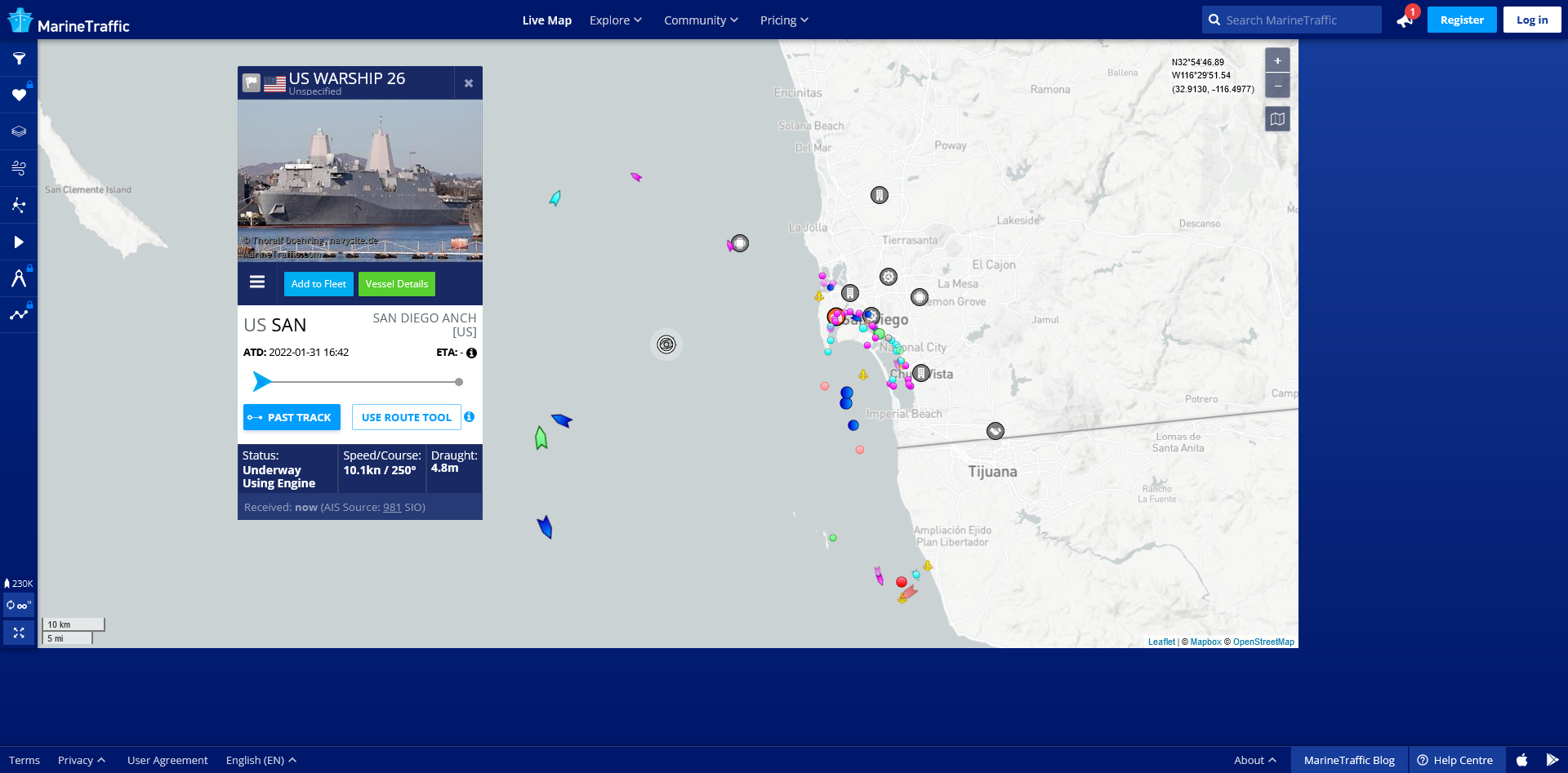Expand the Community menu
The image size is (1568, 773).
(x=701, y=20)
